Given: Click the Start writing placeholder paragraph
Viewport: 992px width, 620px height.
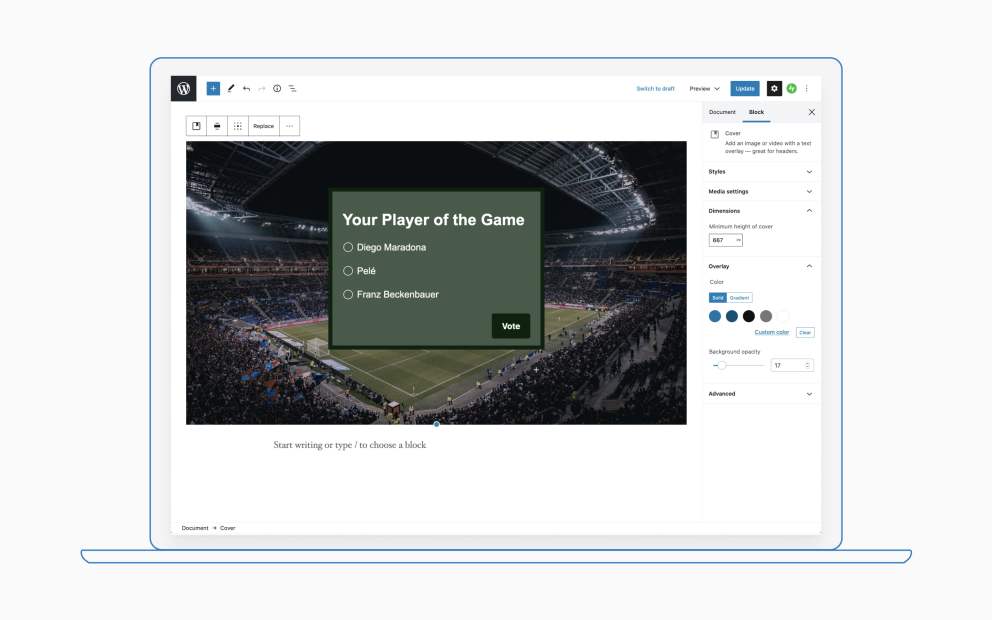Looking at the screenshot, I should (x=350, y=445).
